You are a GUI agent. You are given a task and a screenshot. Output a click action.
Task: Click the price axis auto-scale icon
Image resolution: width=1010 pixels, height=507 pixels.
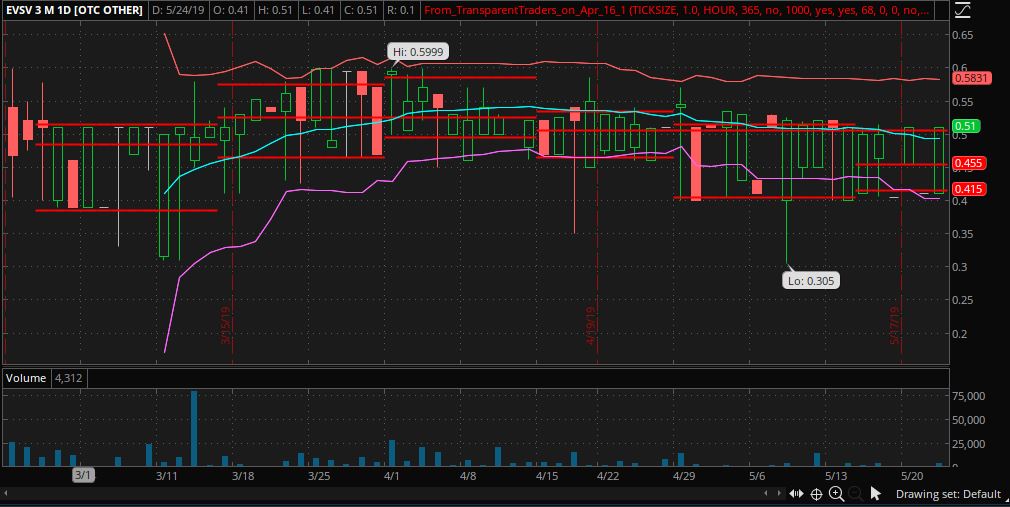coord(962,10)
